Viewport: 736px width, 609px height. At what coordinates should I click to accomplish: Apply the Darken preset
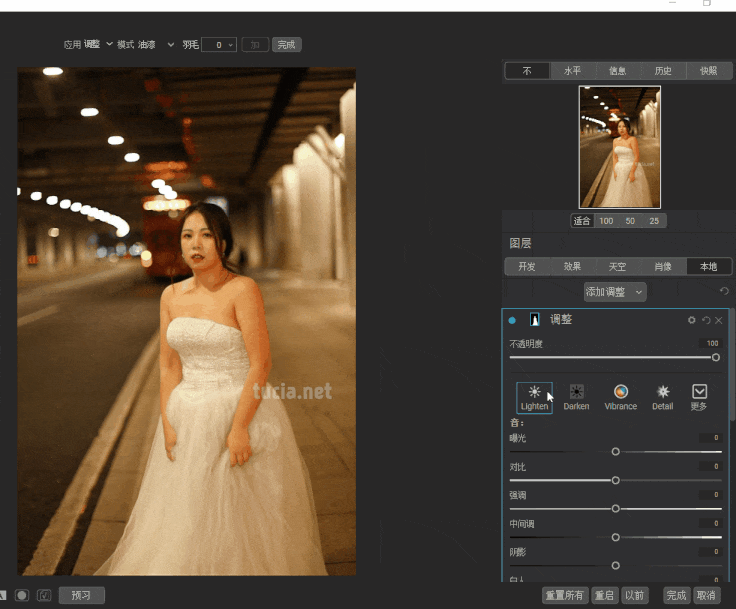[x=576, y=393]
